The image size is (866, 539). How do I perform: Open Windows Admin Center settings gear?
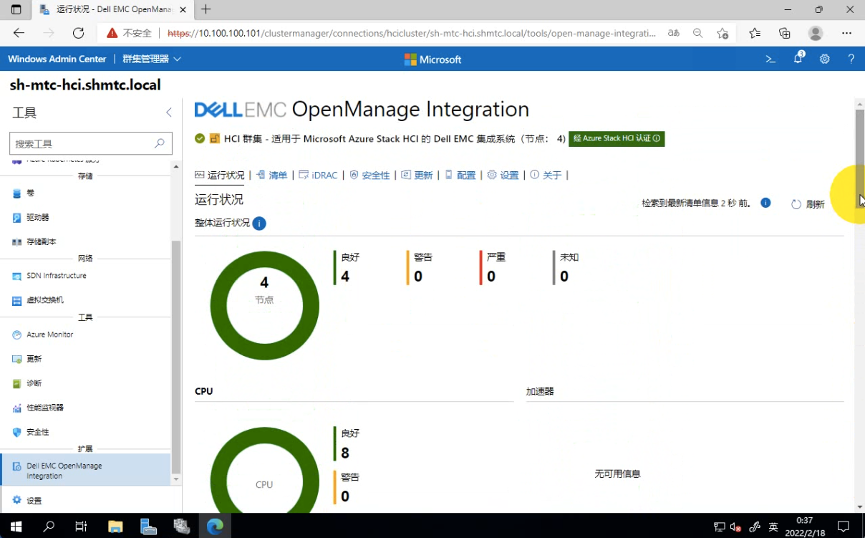click(825, 59)
